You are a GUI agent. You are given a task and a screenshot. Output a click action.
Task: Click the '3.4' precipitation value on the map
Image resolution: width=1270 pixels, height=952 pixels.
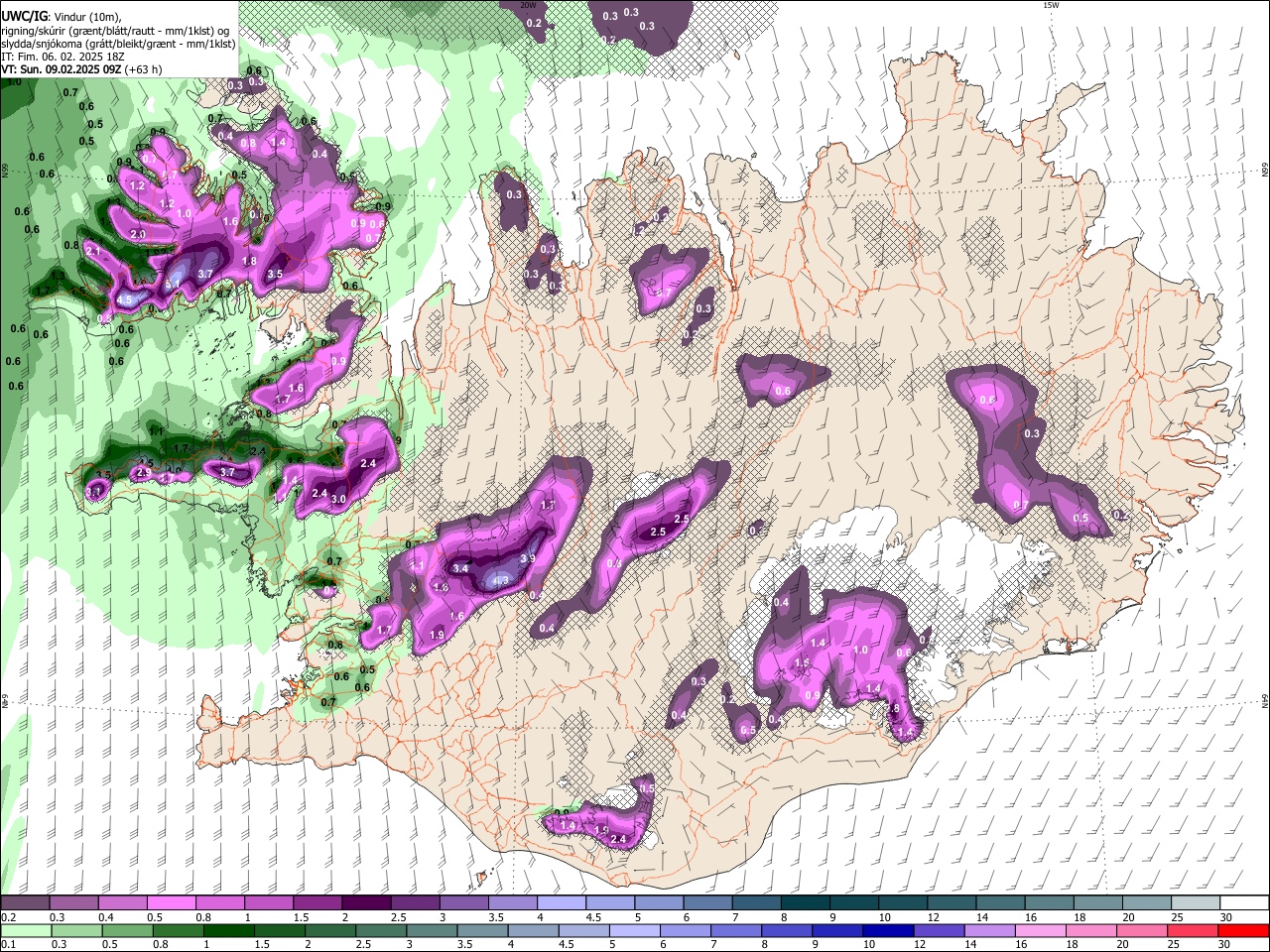(460, 569)
